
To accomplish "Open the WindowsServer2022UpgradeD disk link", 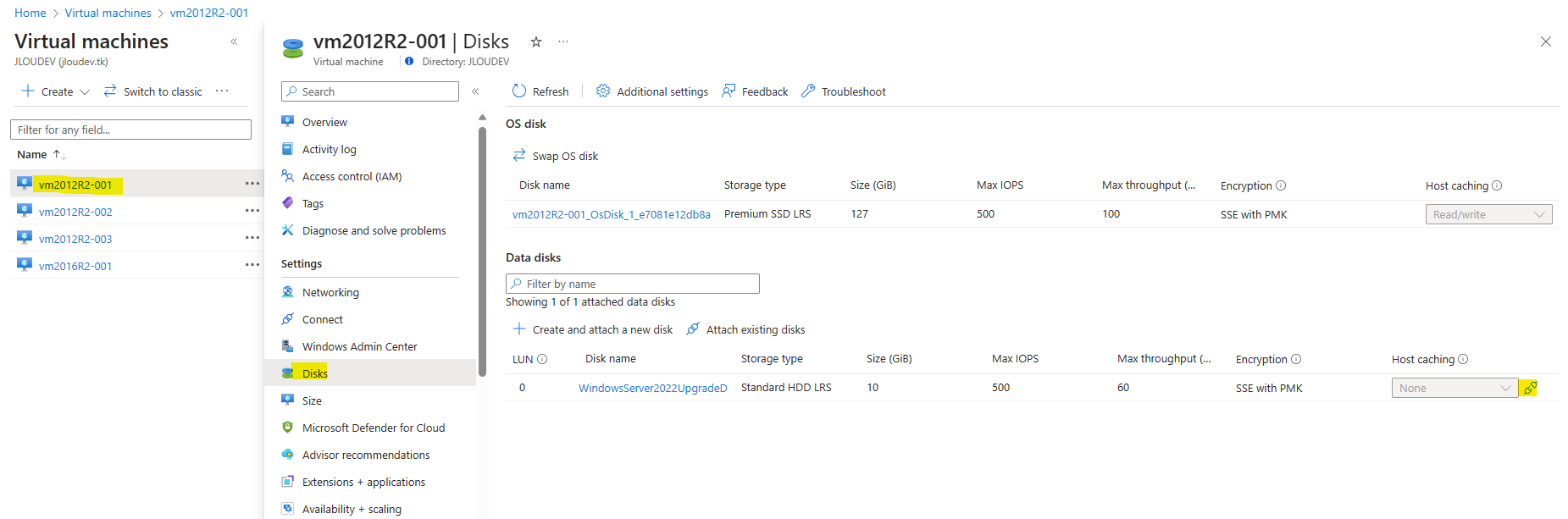I will 652,388.
